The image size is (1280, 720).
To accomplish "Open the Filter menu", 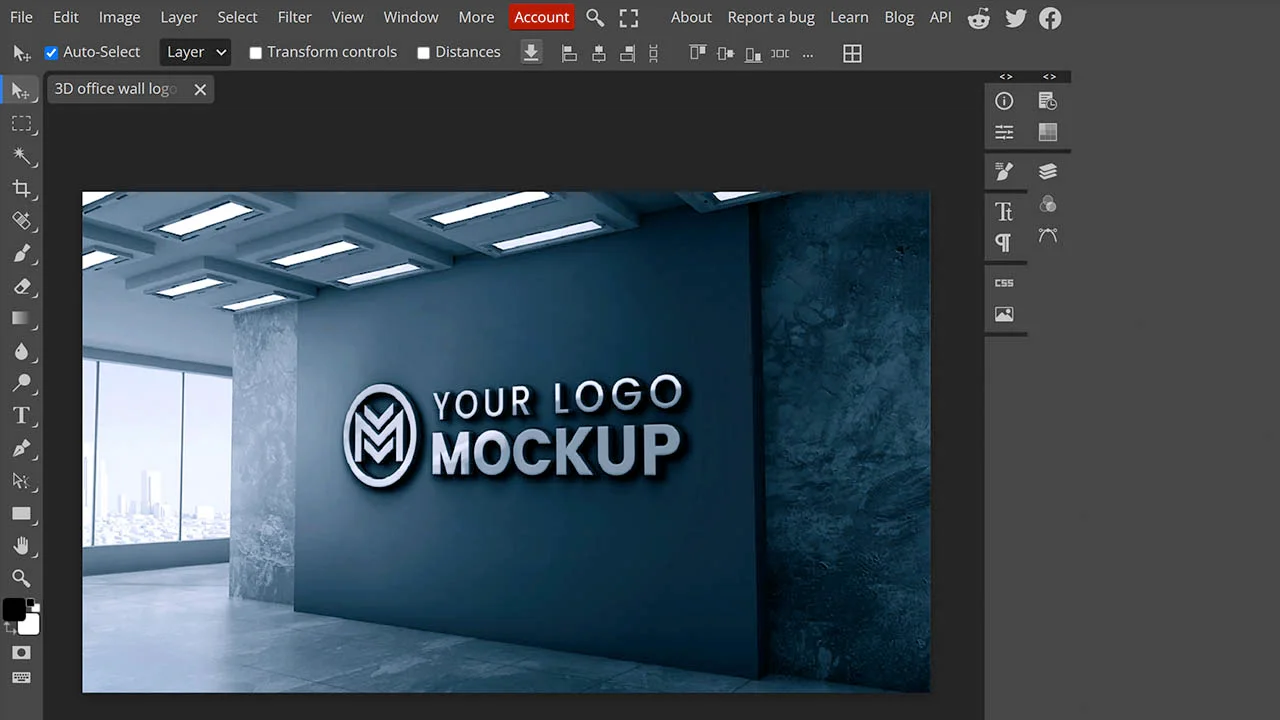I will [x=294, y=17].
